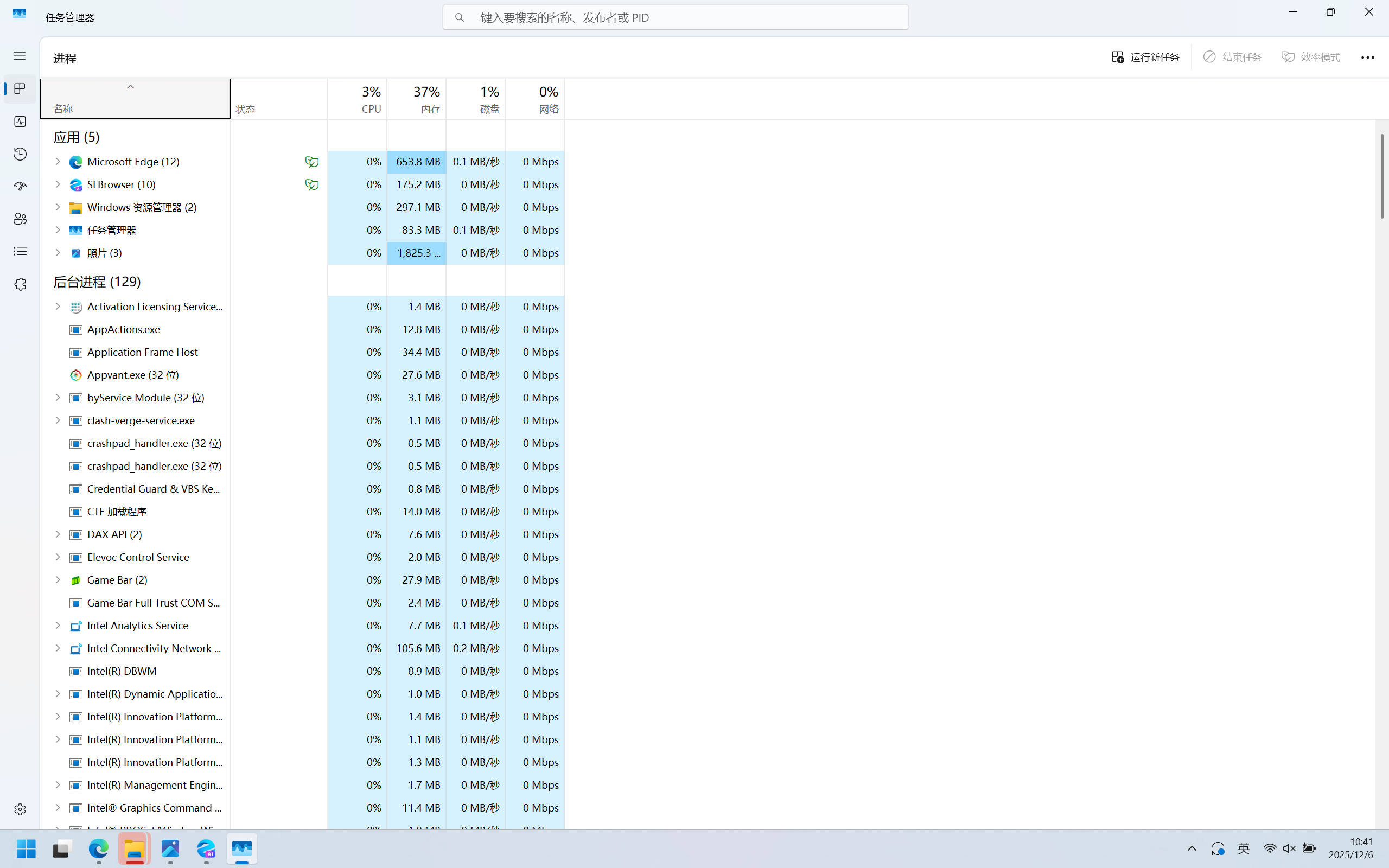Open the Details page icon
Screen dimensions: 1389x868
(x=20, y=251)
